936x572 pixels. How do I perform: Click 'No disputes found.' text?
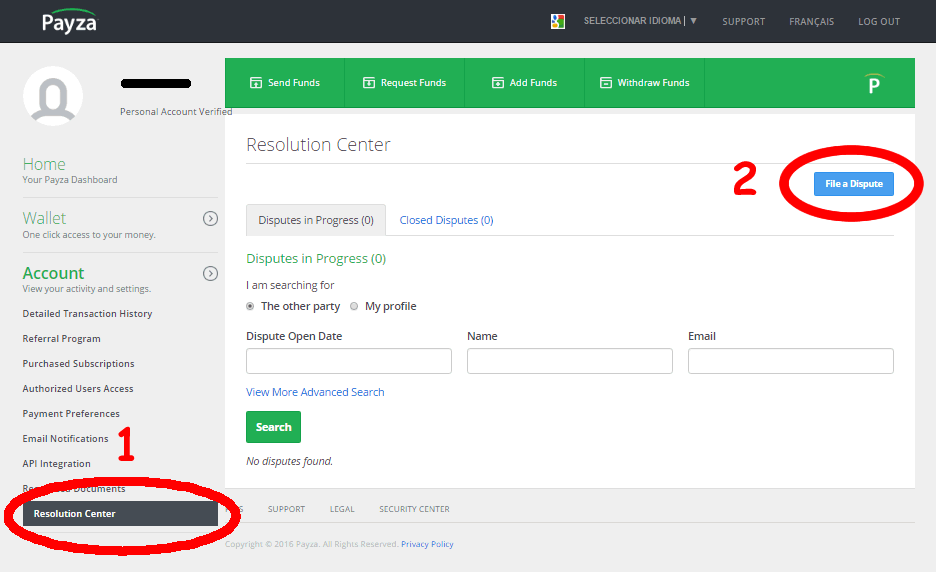pos(290,461)
